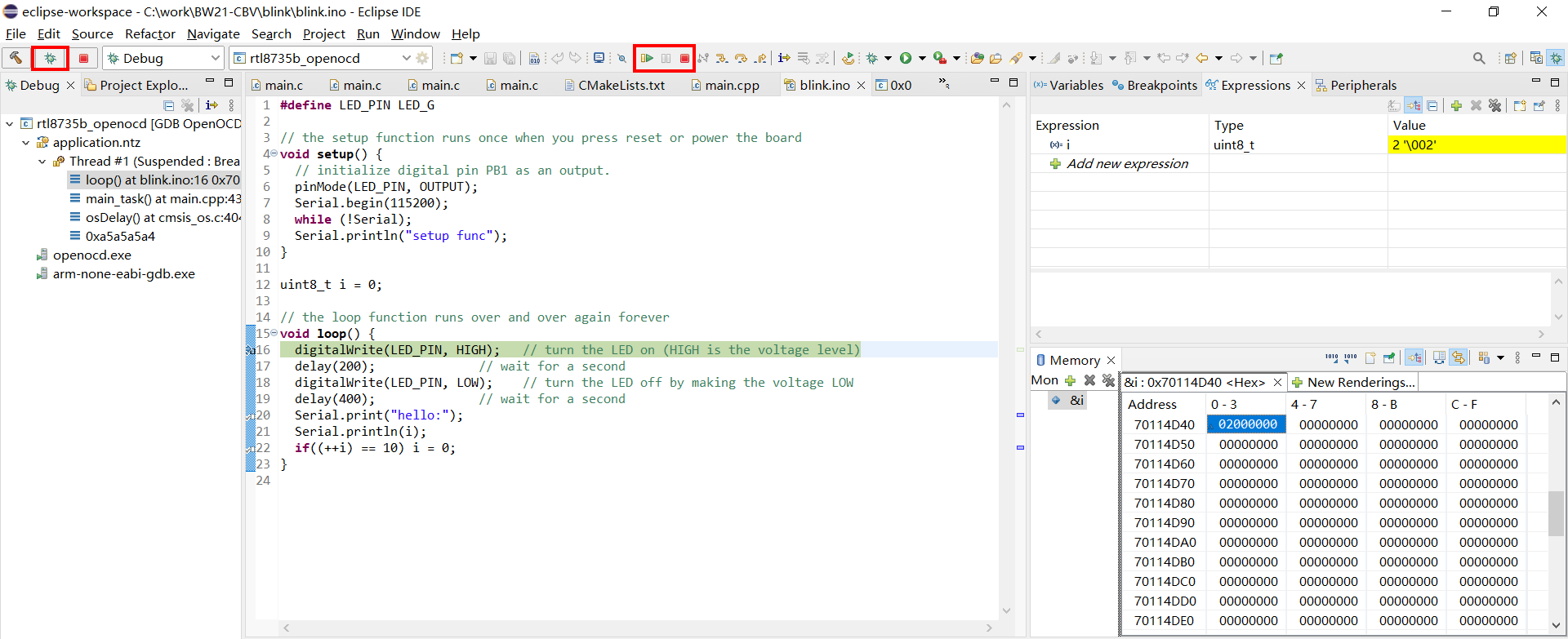Open Run launch dropdown arrow
The image size is (1568, 639).
pyautogui.click(x=922, y=58)
